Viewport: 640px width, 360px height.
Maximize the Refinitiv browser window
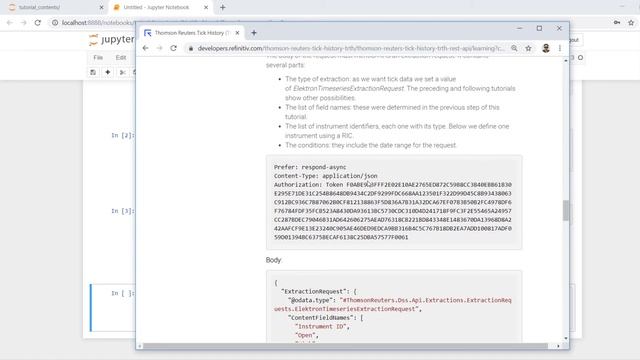(539, 28)
